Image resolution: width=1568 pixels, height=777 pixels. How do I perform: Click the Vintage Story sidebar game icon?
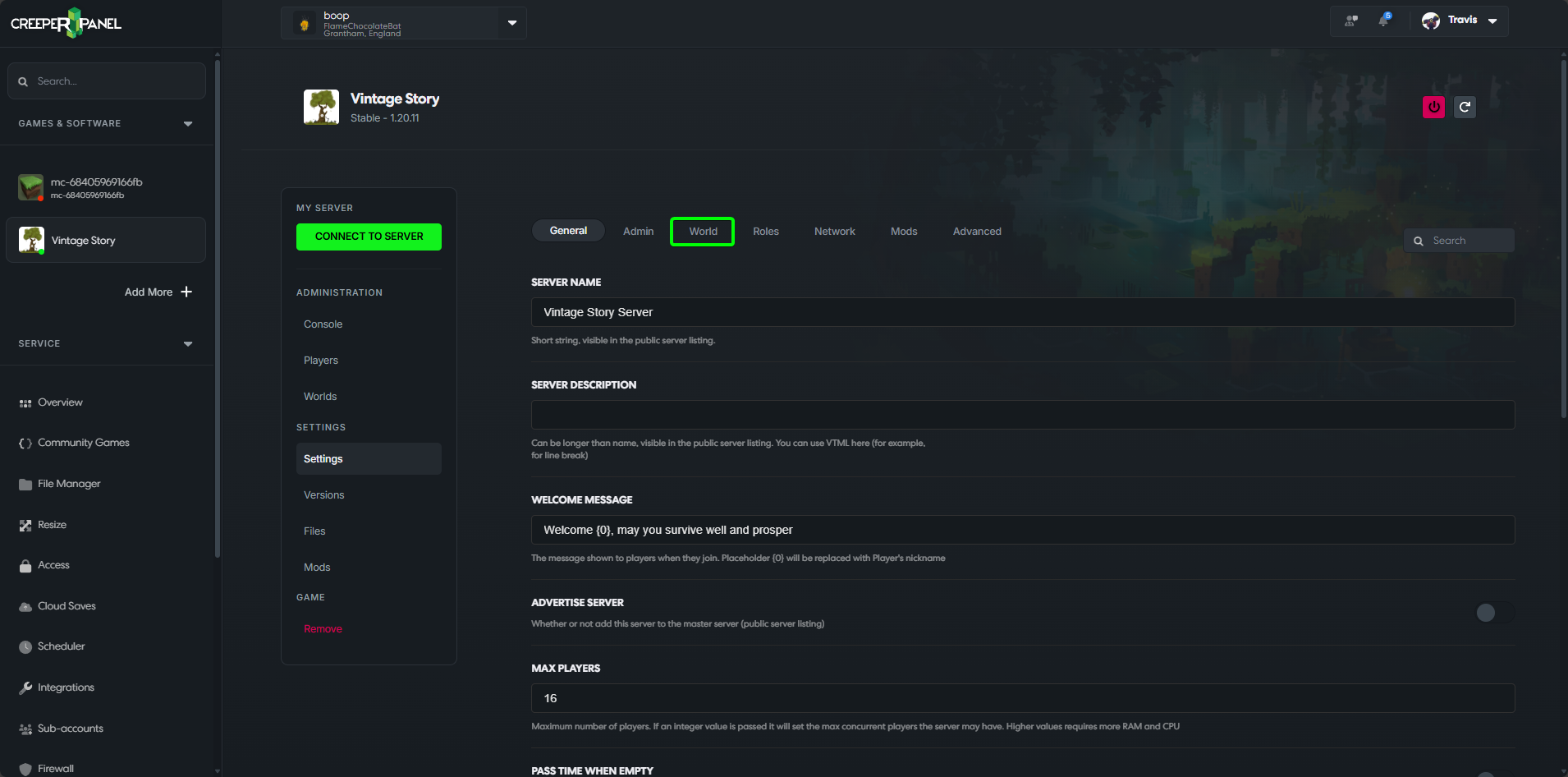[x=31, y=240]
